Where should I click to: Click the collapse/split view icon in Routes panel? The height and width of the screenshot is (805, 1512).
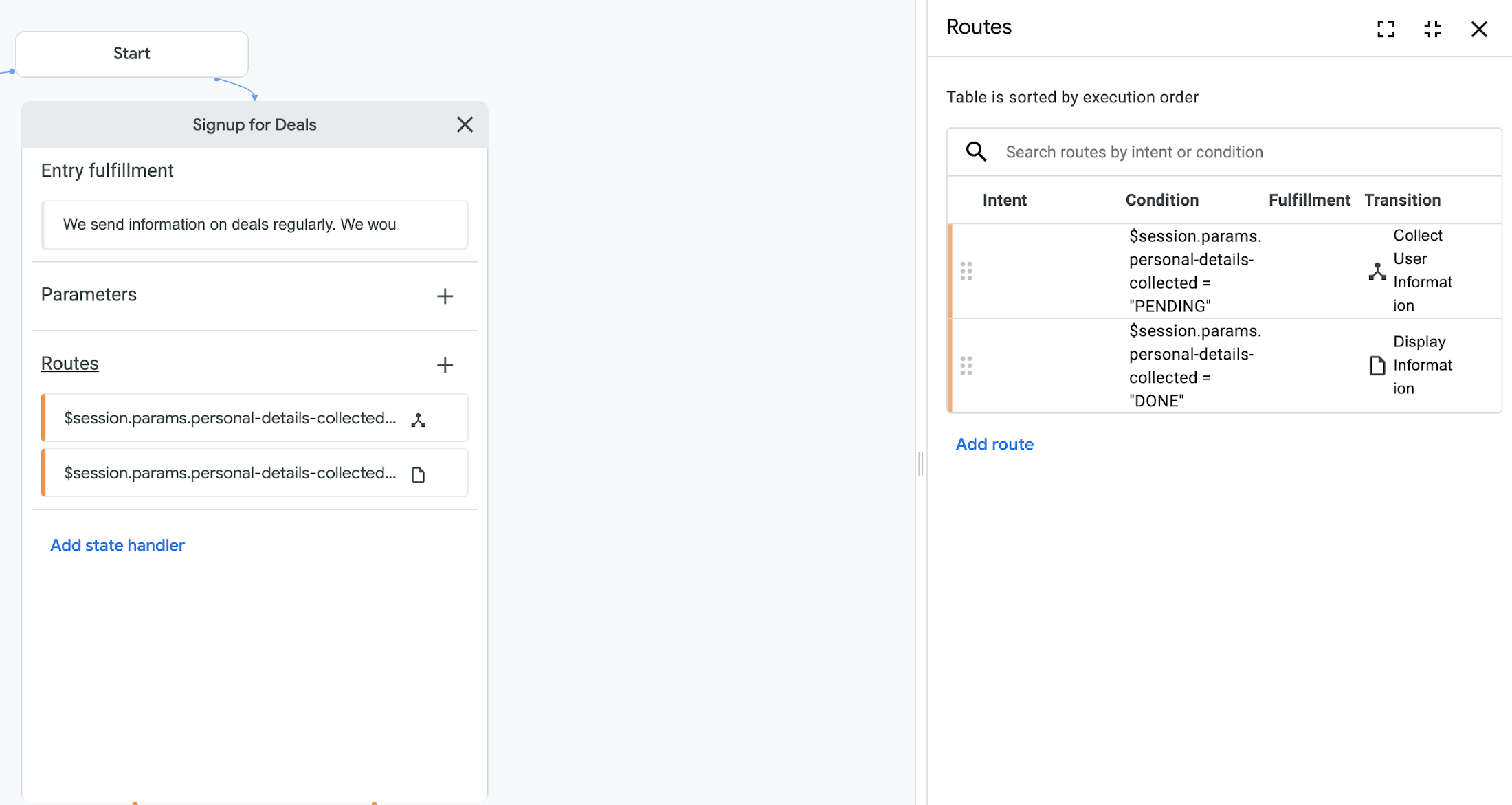(x=1432, y=27)
